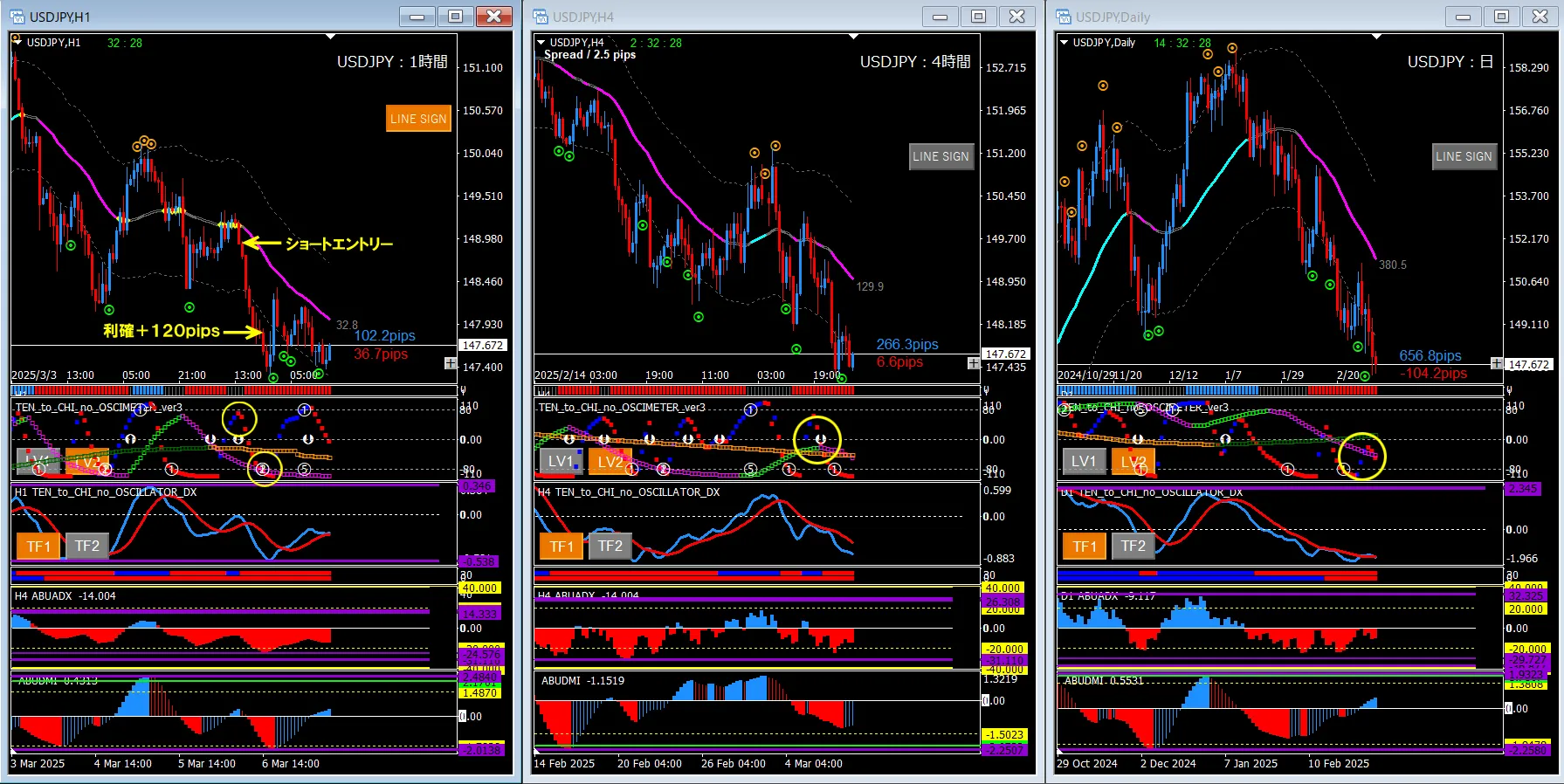Click the 147.672 current price label in H4 chart
Image resolution: width=1564 pixels, height=784 pixels.
pyautogui.click(x=1006, y=354)
